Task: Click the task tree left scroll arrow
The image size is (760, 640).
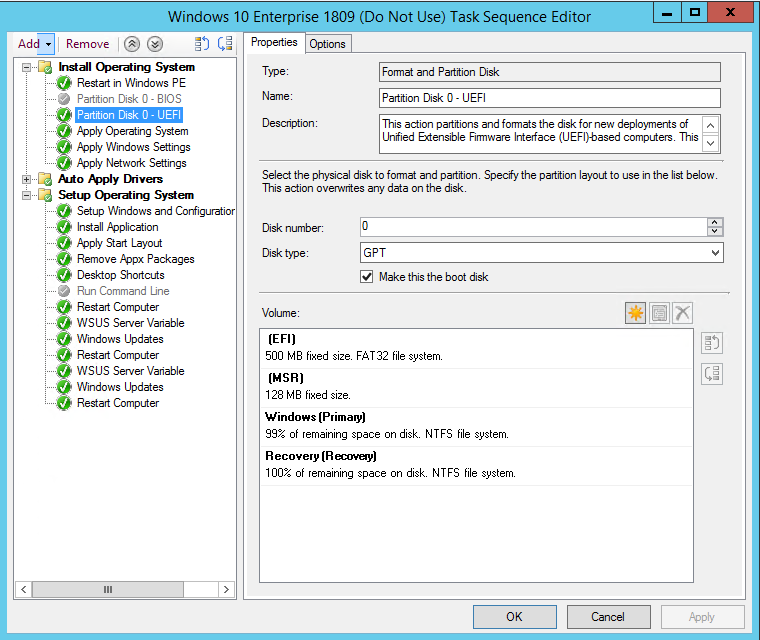Action: 24,590
